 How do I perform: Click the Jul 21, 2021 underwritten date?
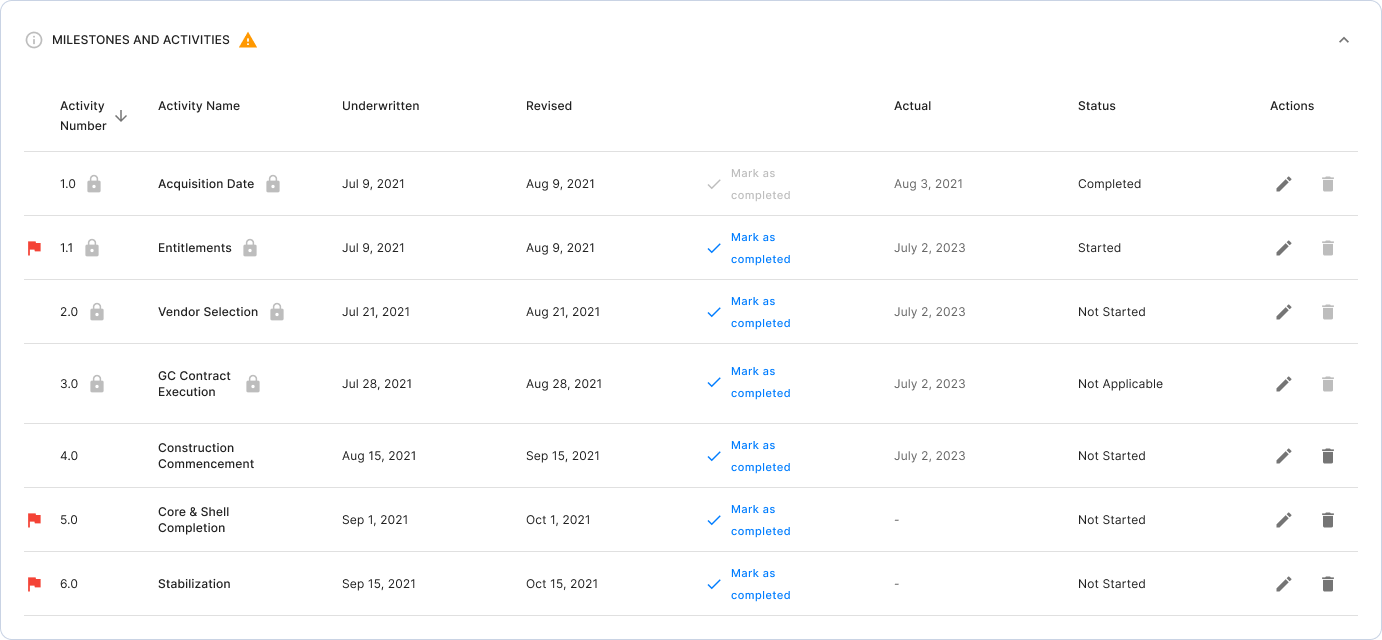pos(376,312)
